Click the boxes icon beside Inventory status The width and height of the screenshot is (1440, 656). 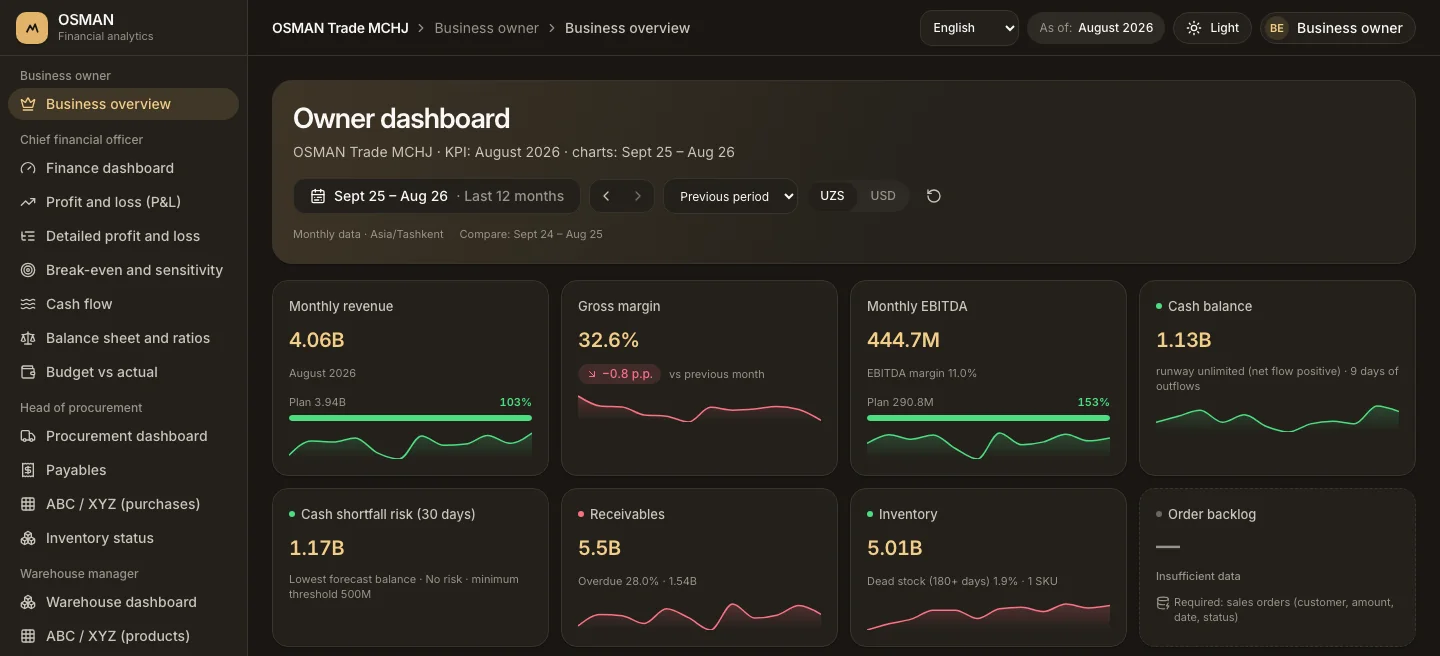pyautogui.click(x=28, y=538)
